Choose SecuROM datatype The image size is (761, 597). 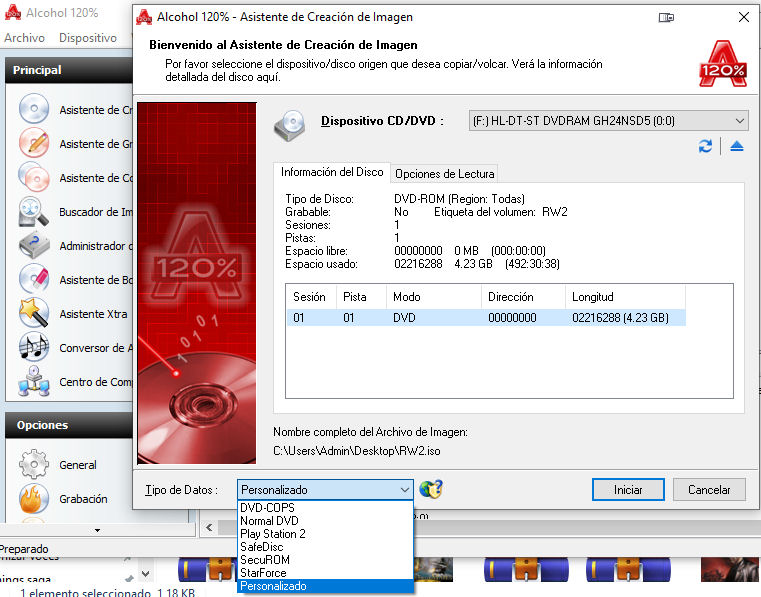point(325,560)
